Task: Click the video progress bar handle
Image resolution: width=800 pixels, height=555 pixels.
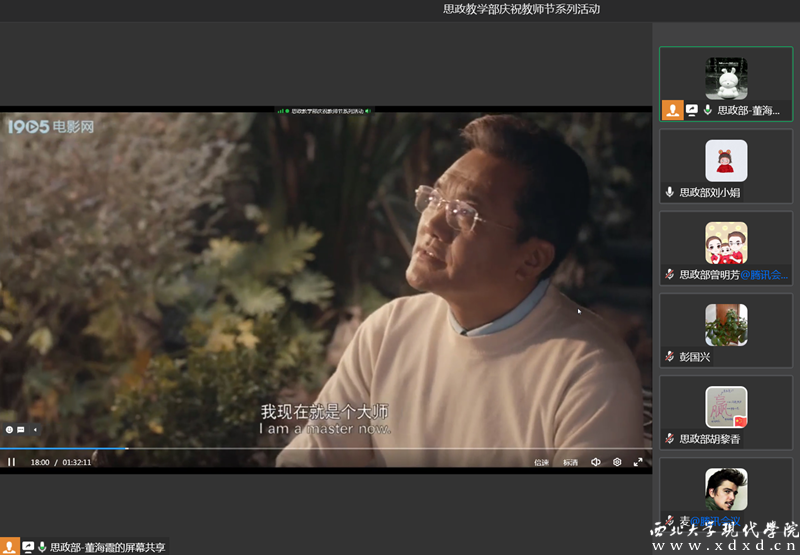Action: (127, 448)
